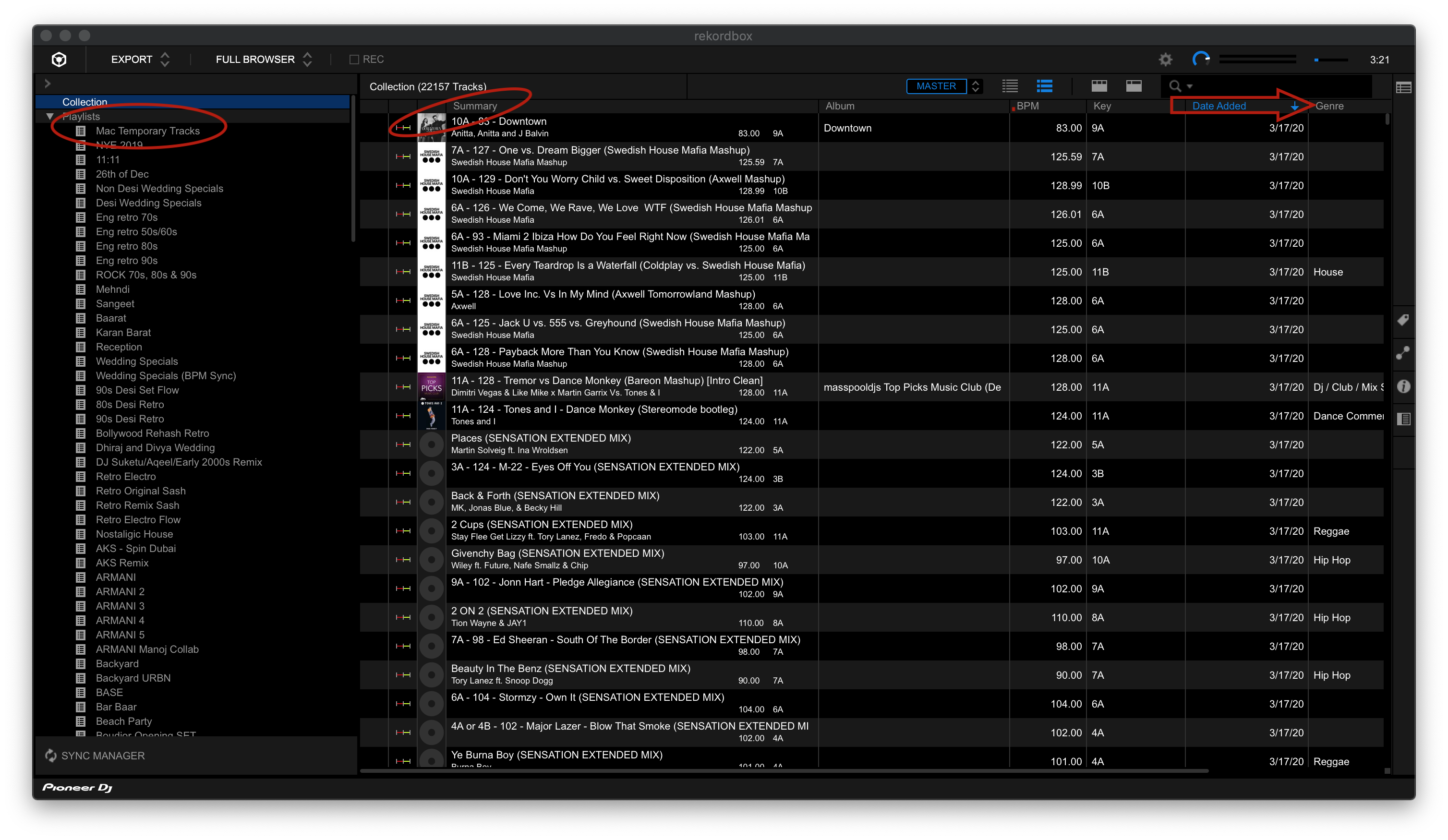The image size is (1448, 840).
Task: Sort by the BPM column header
Action: (1027, 106)
